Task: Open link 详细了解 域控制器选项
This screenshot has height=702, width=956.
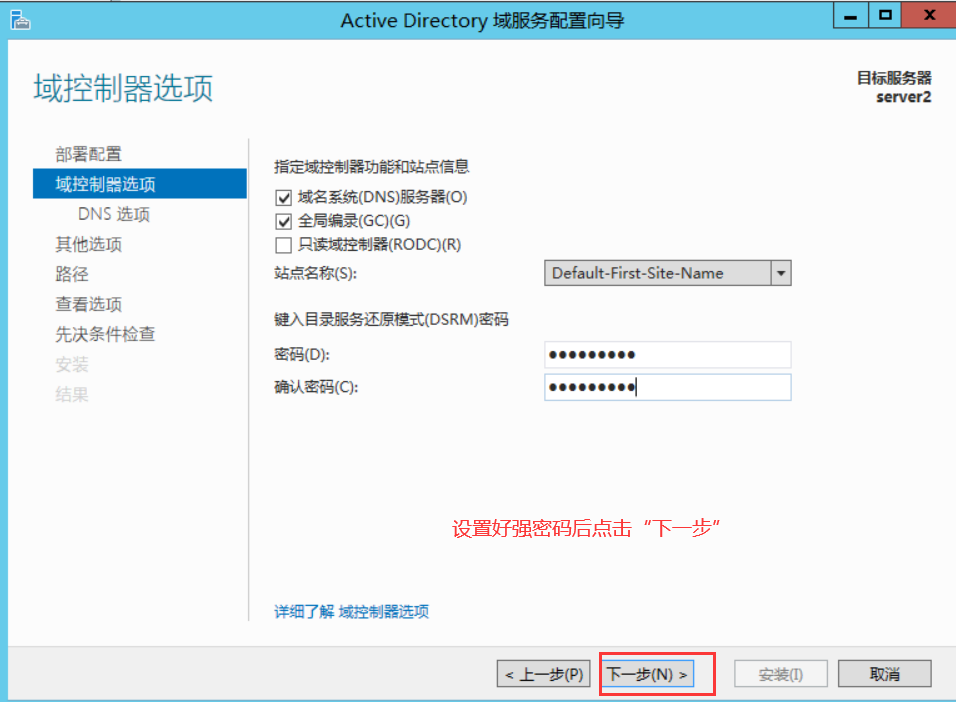Action: point(351,612)
